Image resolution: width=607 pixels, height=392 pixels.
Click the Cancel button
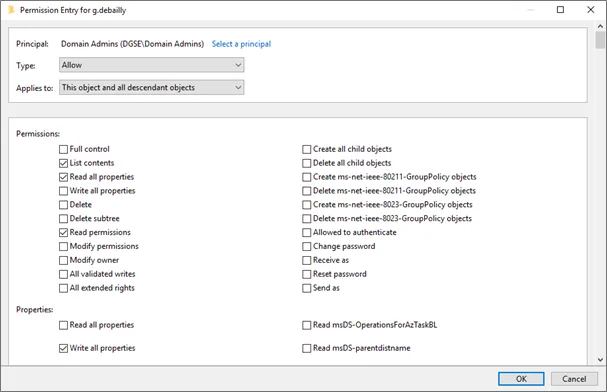click(574, 379)
